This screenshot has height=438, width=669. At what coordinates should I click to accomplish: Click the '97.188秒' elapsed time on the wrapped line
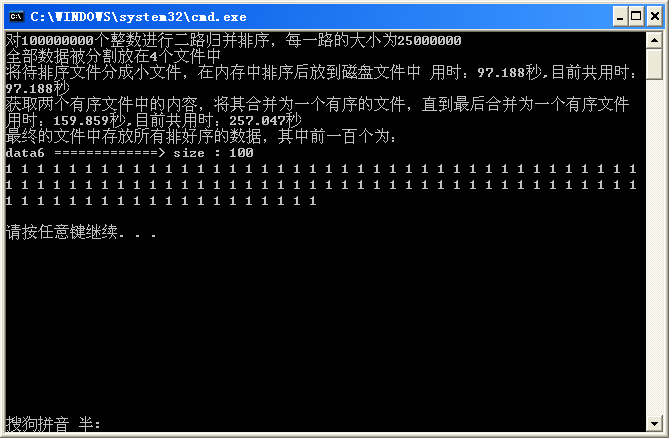tap(38, 88)
